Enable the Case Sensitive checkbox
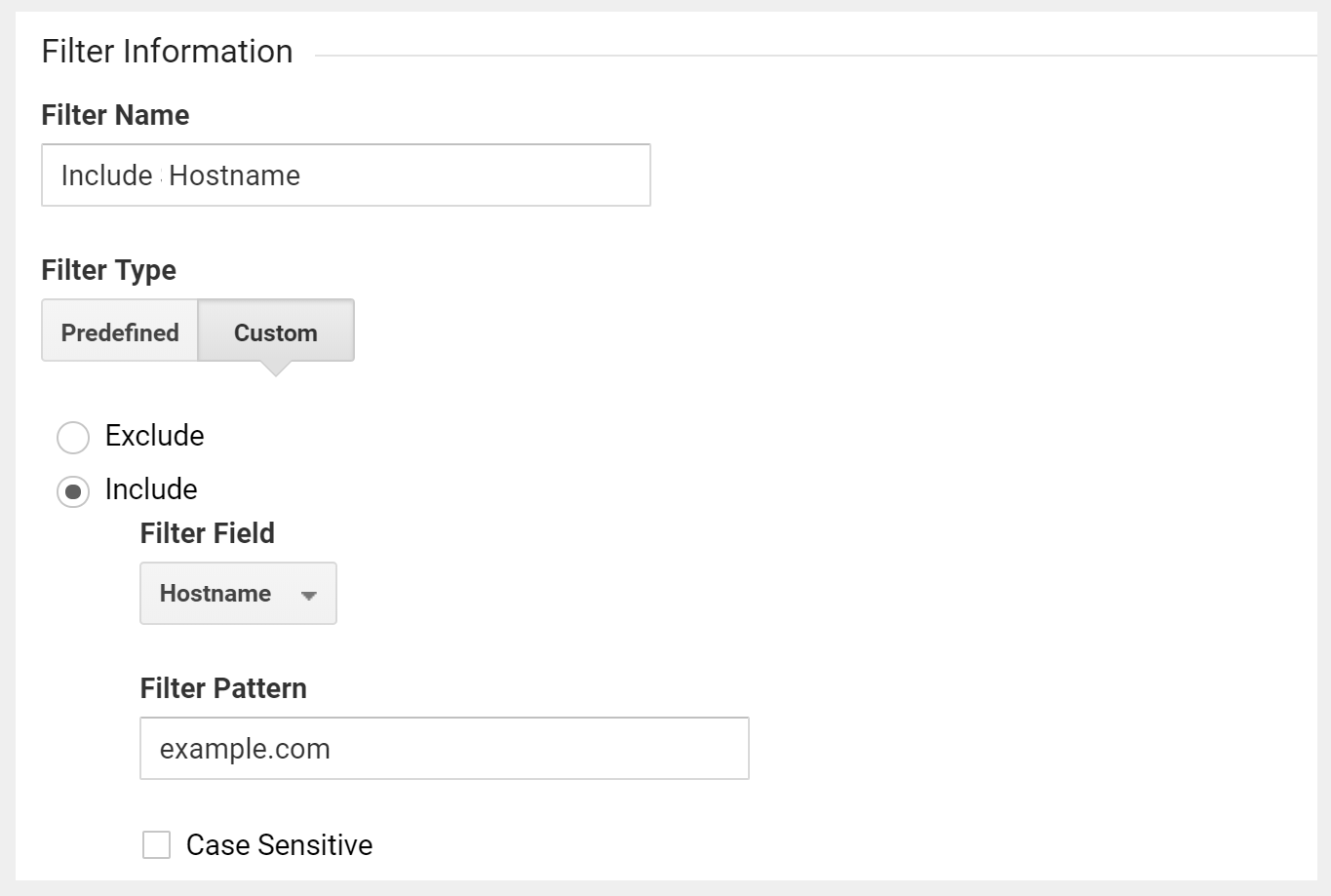This screenshot has height=896, width=1331. point(156,844)
